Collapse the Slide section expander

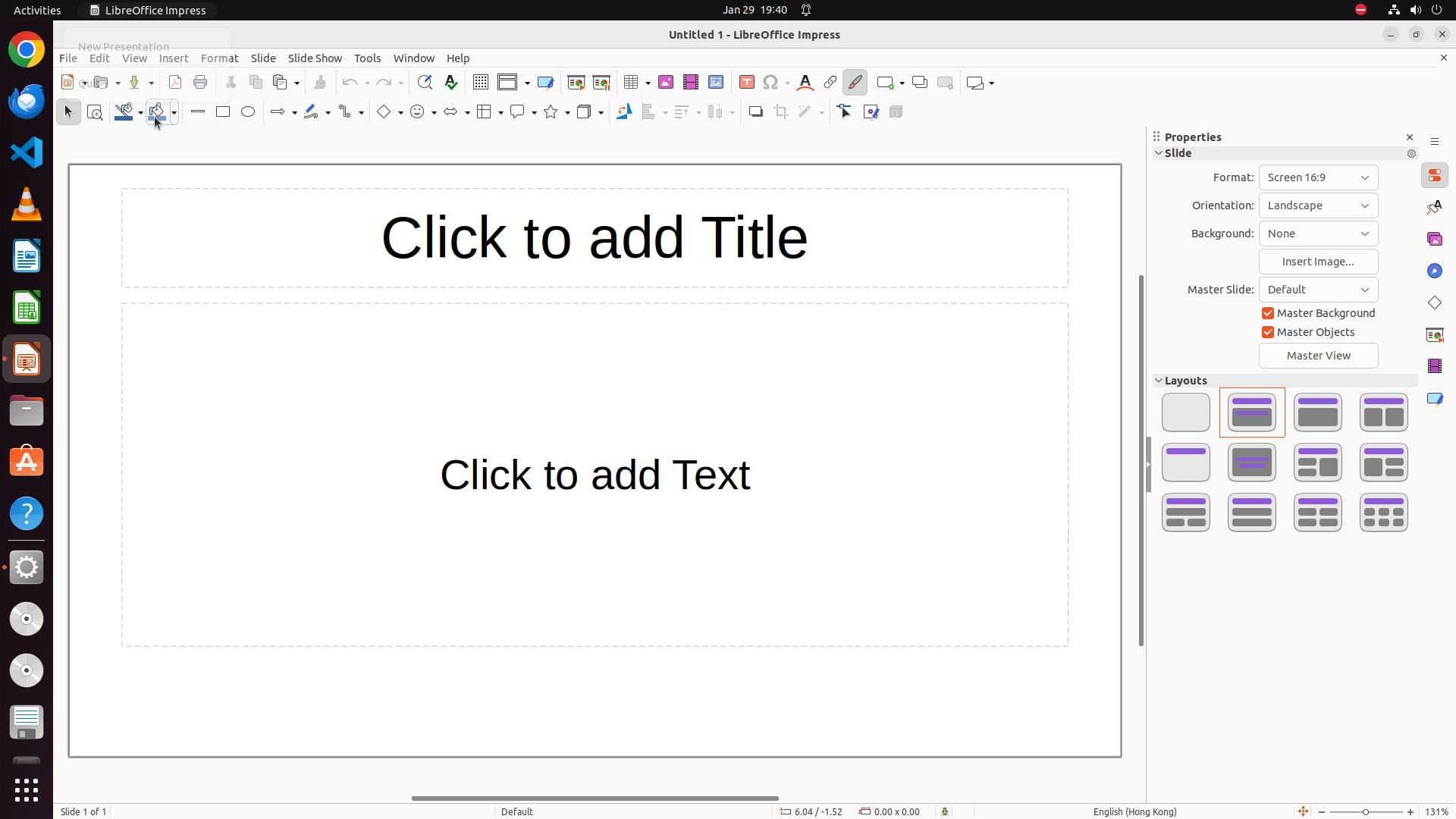point(1159,153)
